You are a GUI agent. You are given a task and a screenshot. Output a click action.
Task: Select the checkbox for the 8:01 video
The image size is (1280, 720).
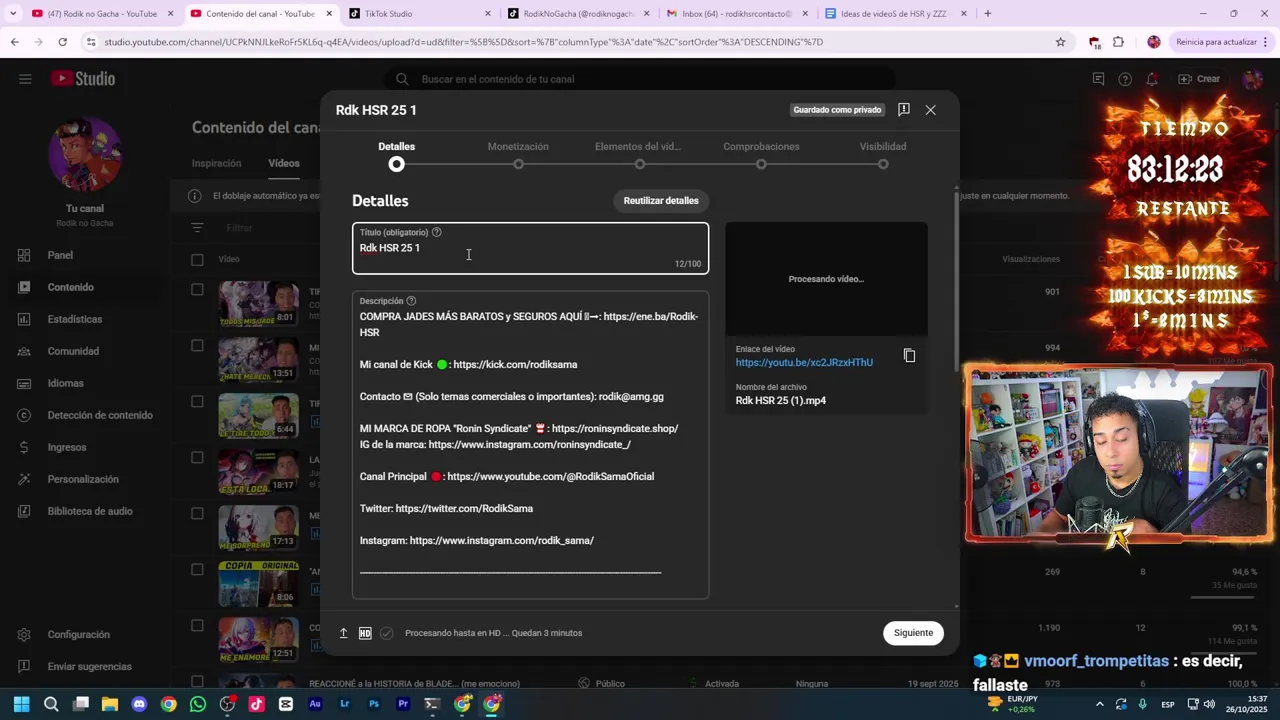click(197, 290)
